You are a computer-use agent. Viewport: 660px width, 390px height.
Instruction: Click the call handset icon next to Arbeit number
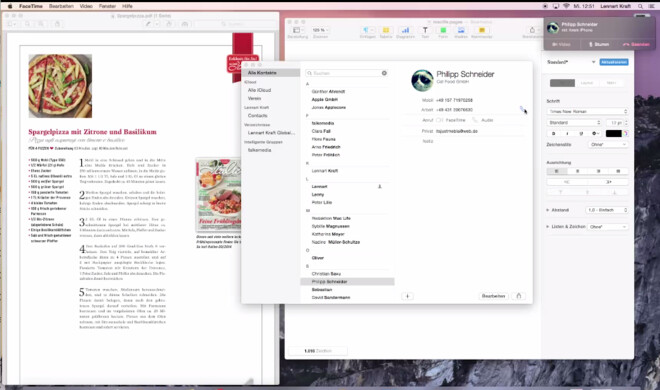(522, 109)
